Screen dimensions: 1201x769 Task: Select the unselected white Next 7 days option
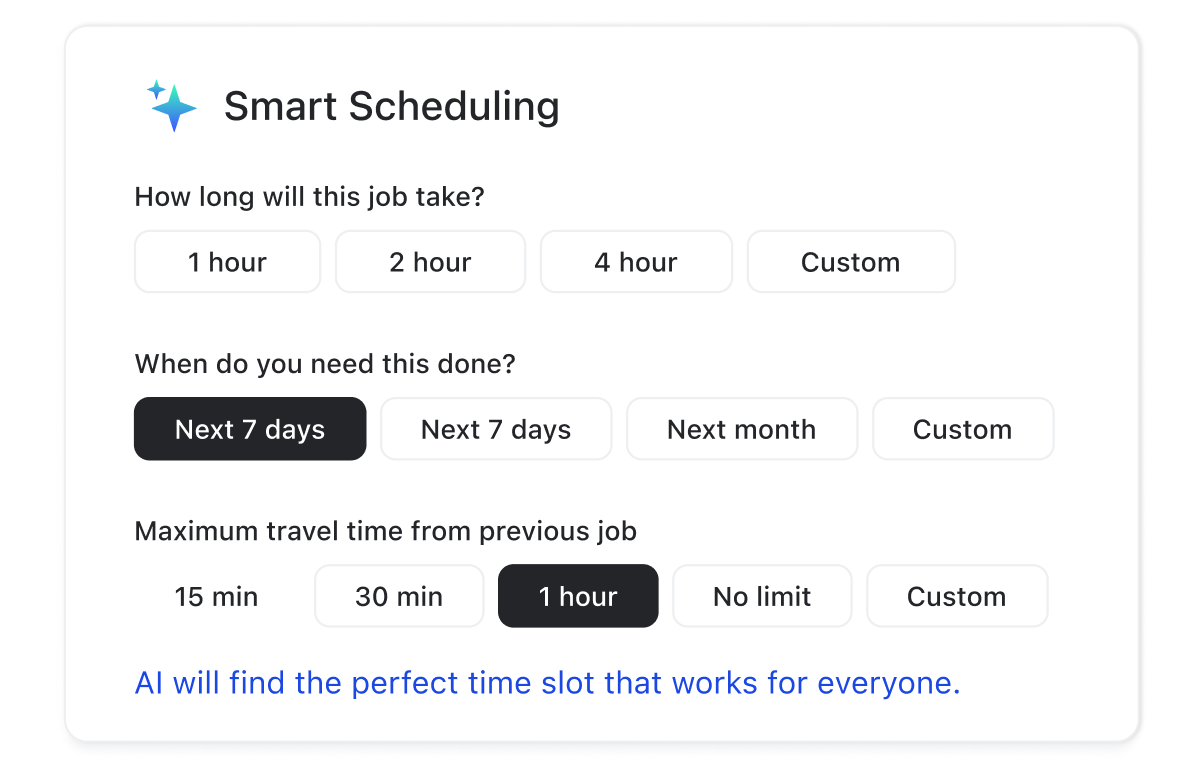click(496, 429)
